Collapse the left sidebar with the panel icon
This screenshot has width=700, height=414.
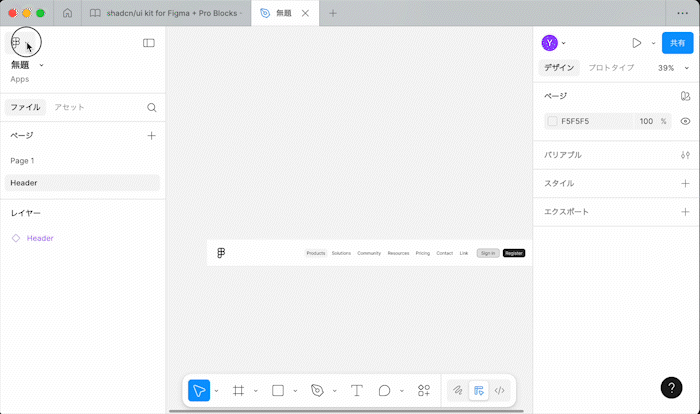(x=149, y=43)
